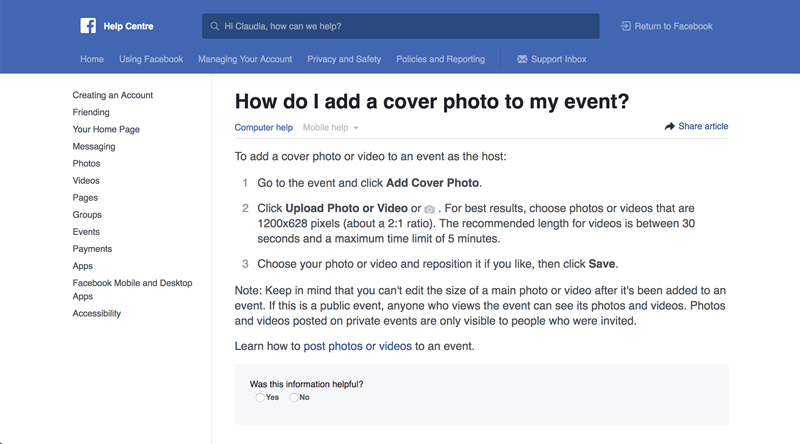Screen dimensions: 800x444
Task: Follow the post photos or videos link
Action: [x=357, y=346]
